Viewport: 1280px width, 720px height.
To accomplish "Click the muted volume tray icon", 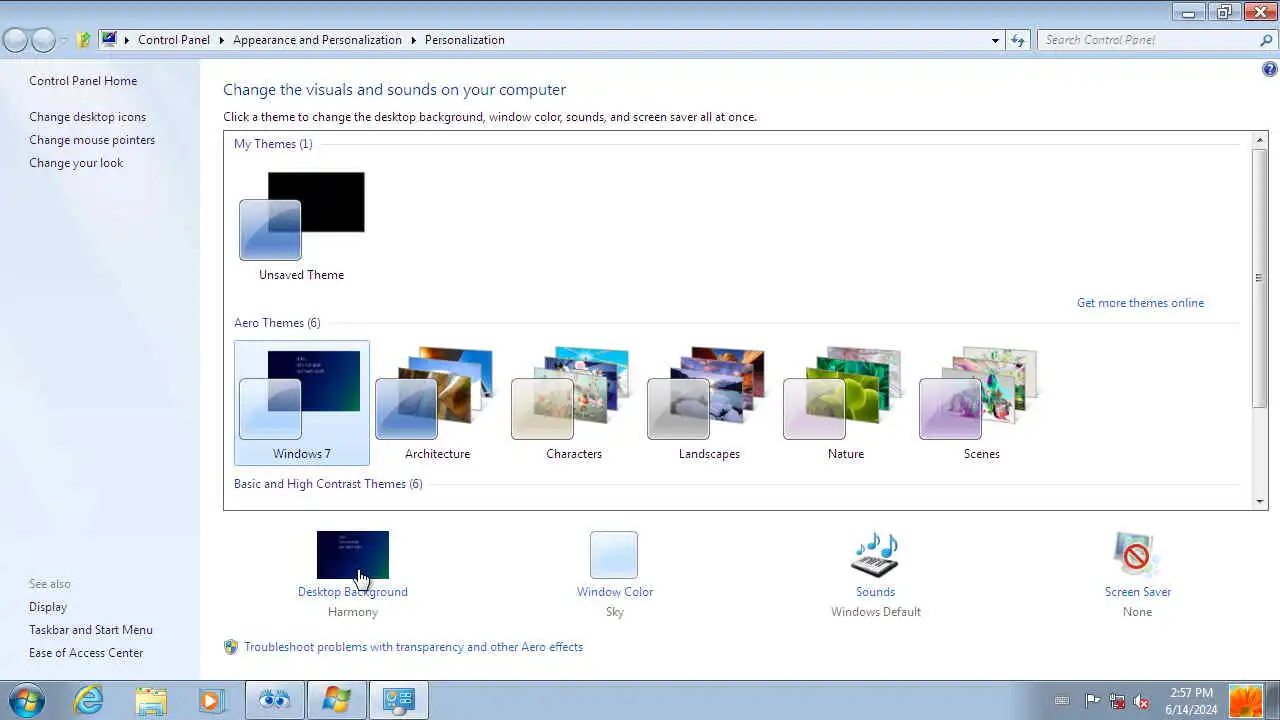I will click(x=1142, y=701).
